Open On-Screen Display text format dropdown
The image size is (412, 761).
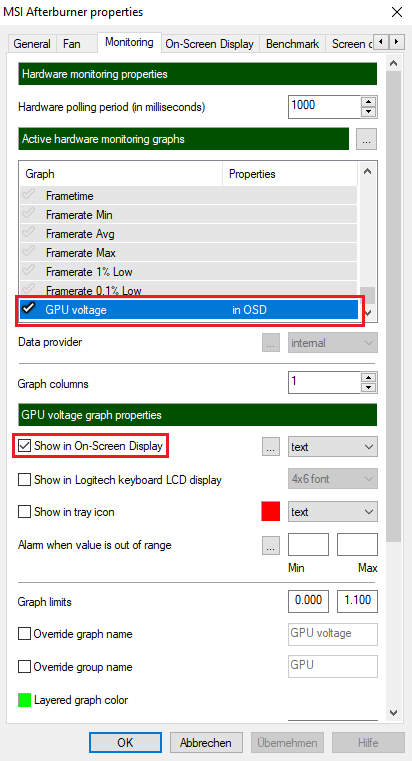[x=332, y=447]
